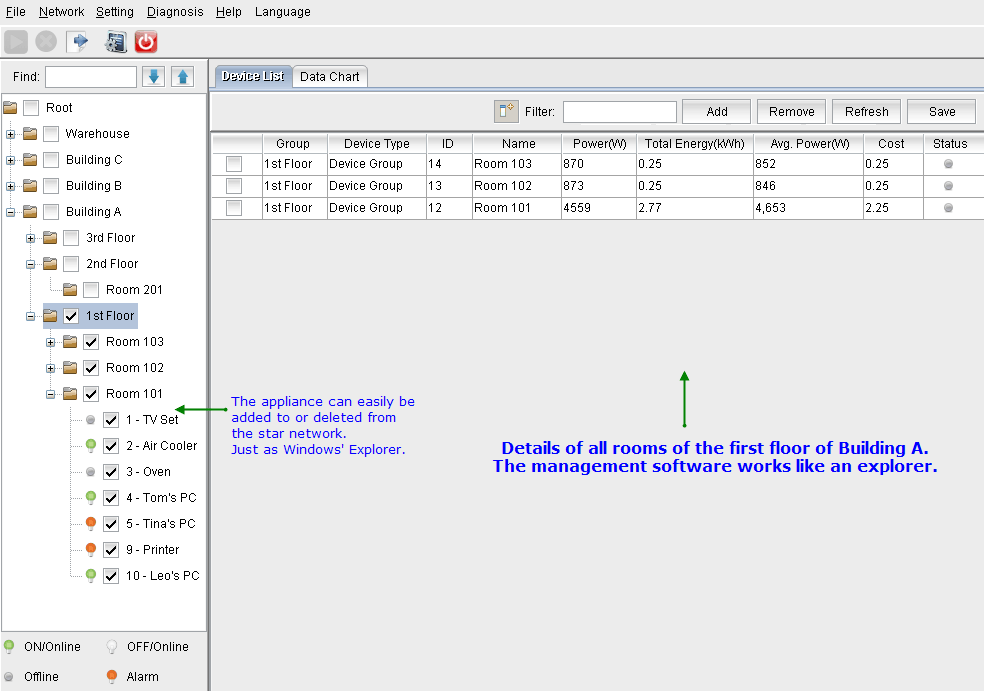Click the Remove button

click(791, 112)
